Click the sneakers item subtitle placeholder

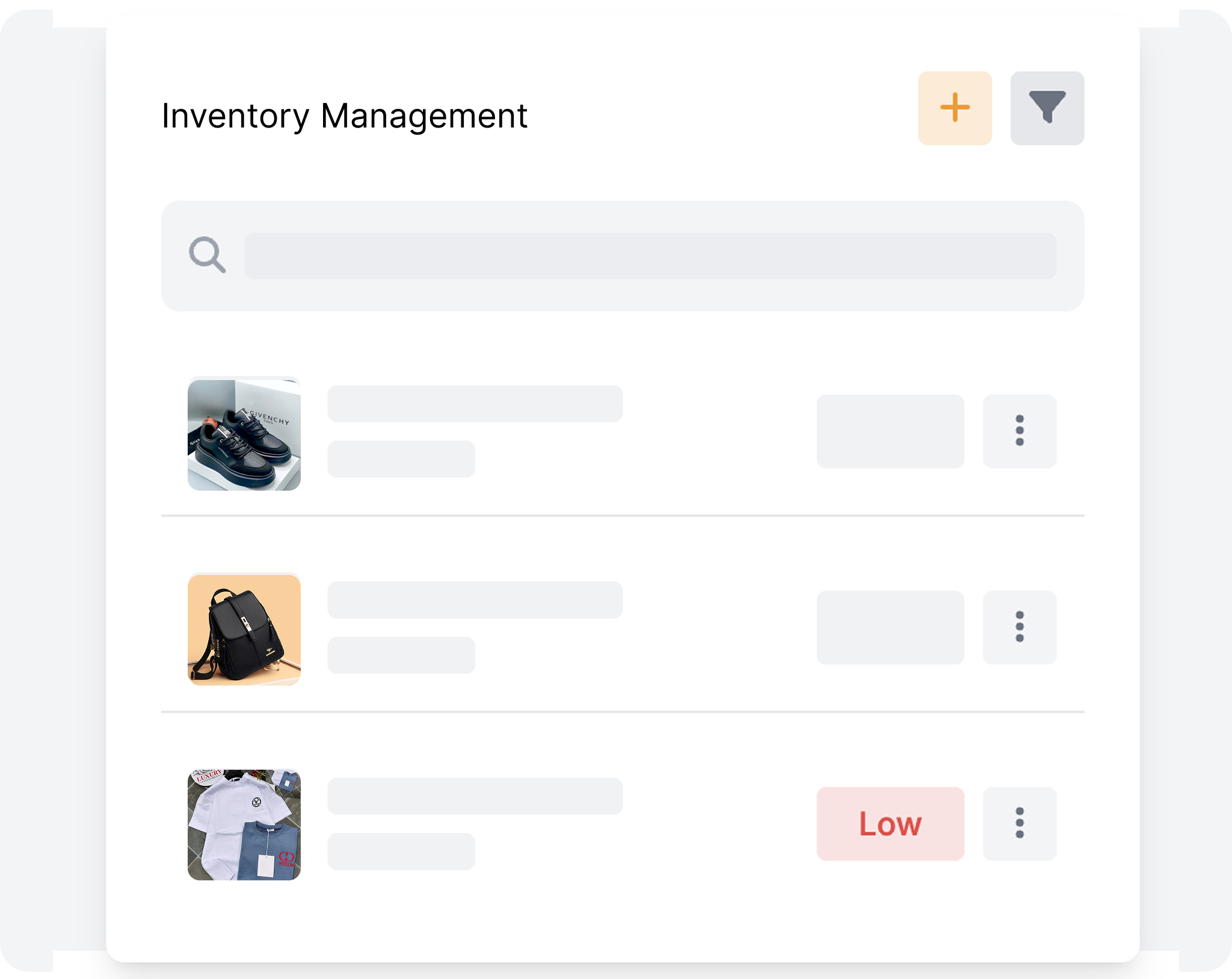click(x=401, y=459)
